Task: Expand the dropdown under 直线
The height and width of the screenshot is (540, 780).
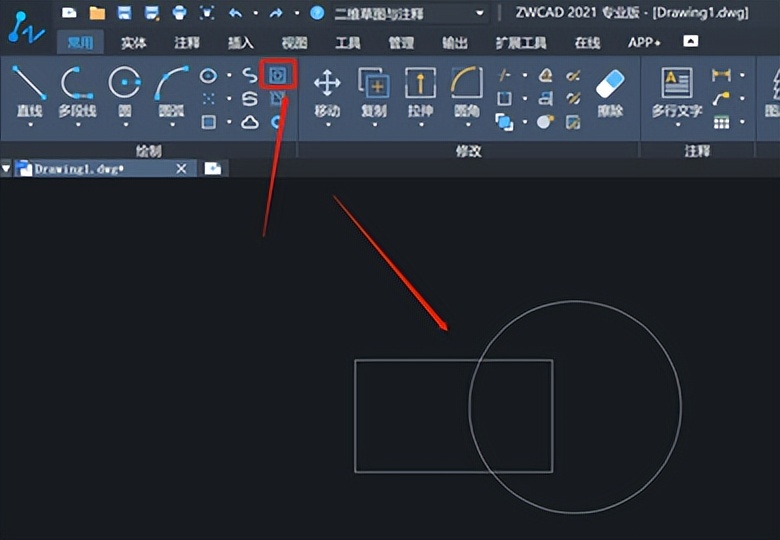Action: 30,125
